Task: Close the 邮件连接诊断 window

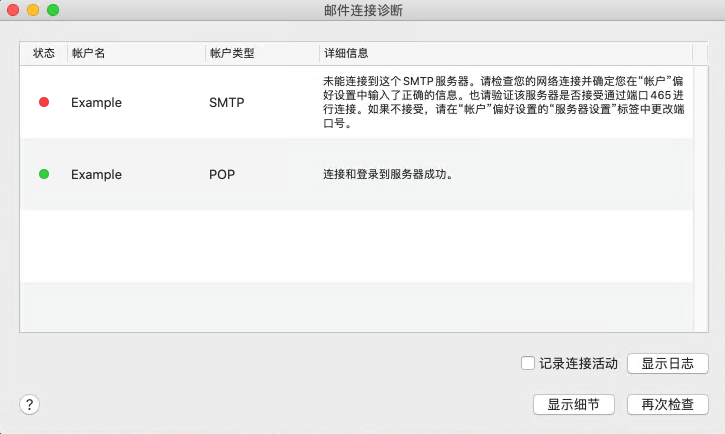Action: point(13,10)
